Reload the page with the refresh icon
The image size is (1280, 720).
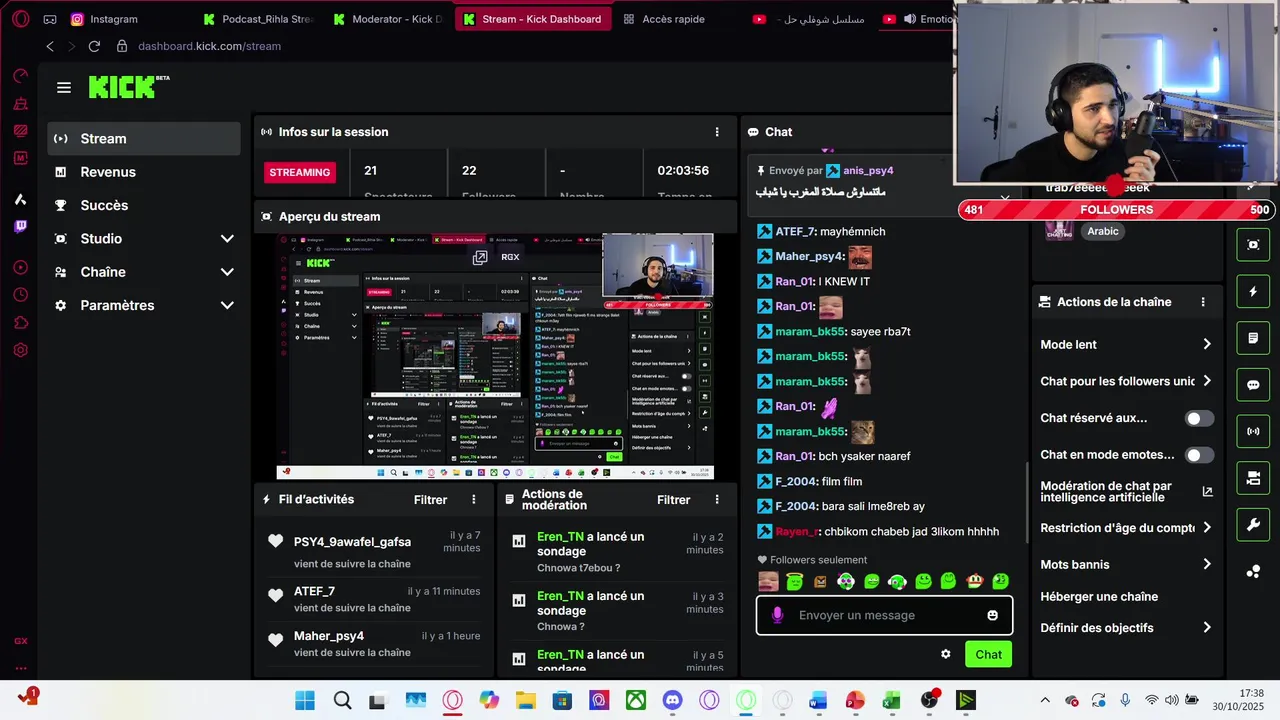[x=94, y=46]
